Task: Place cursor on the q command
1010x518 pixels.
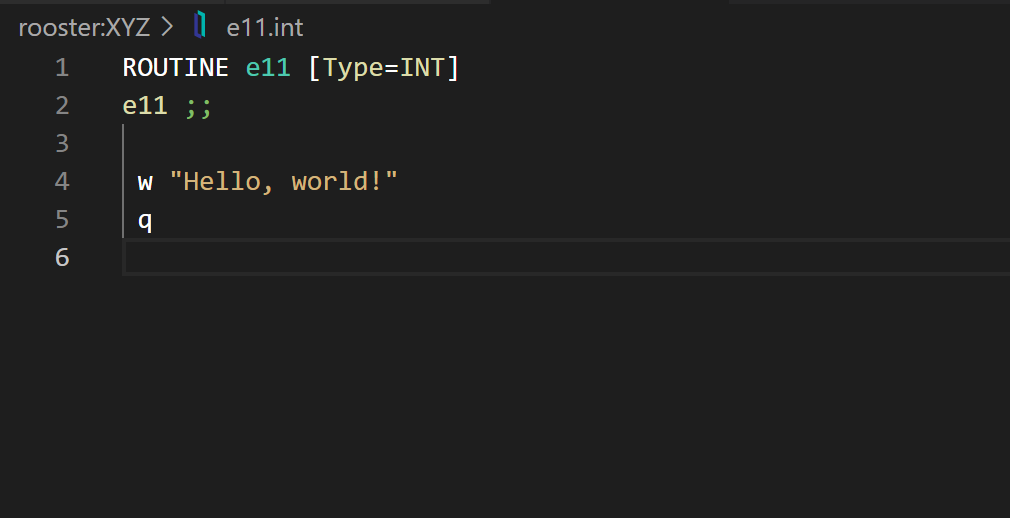Action: pyautogui.click(x=145, y=219)
